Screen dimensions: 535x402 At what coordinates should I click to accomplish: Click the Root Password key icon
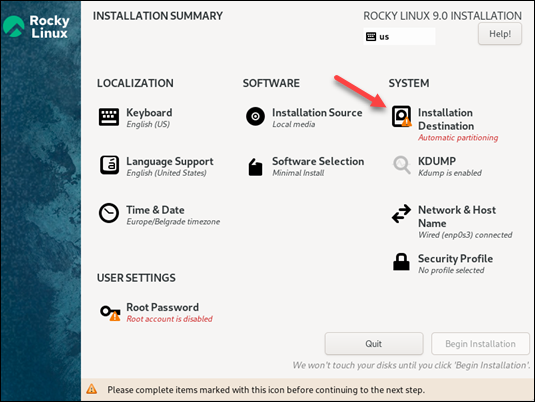coord(110,312)
